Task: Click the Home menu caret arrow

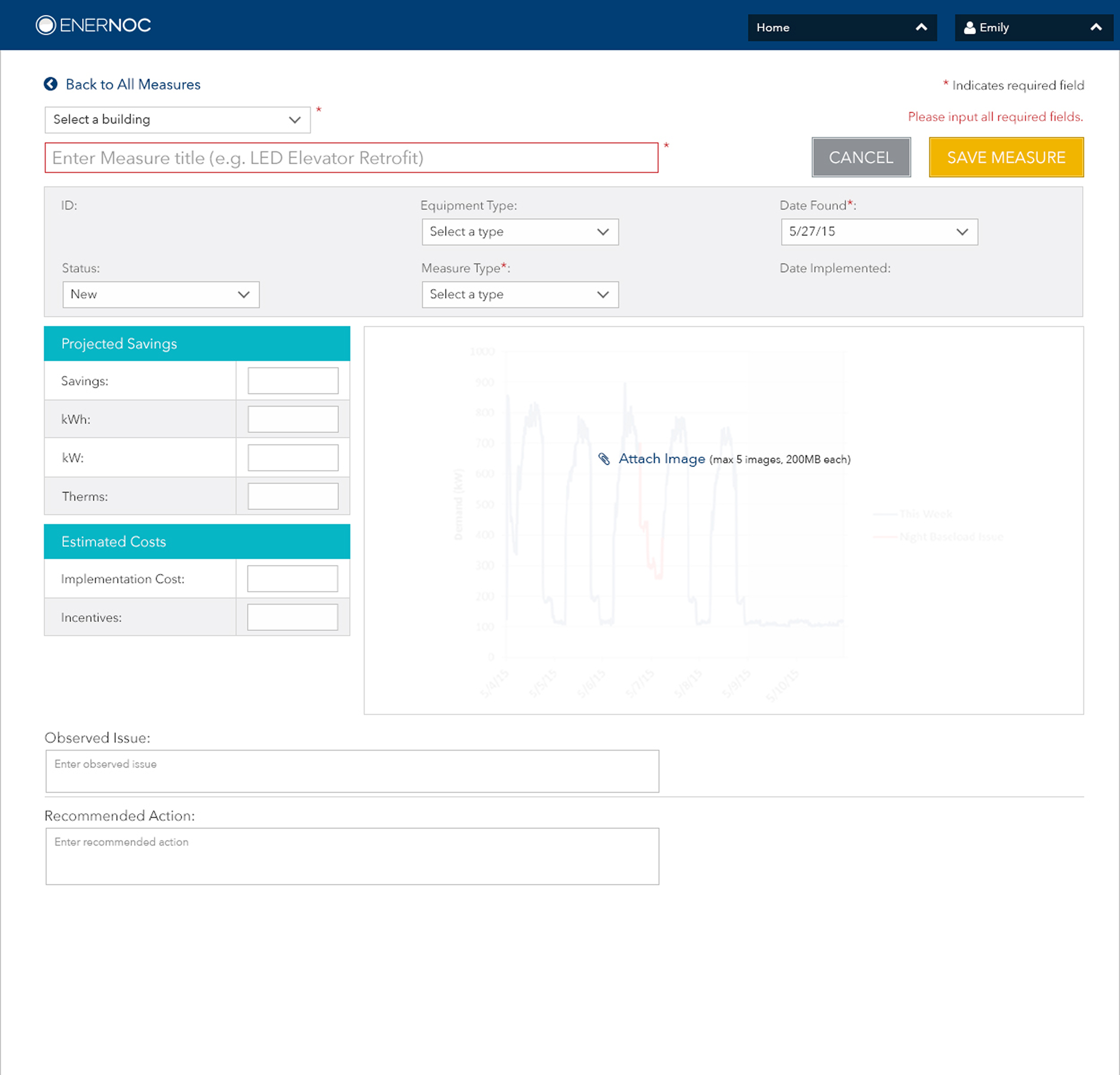Action: [x=921, y=27]
